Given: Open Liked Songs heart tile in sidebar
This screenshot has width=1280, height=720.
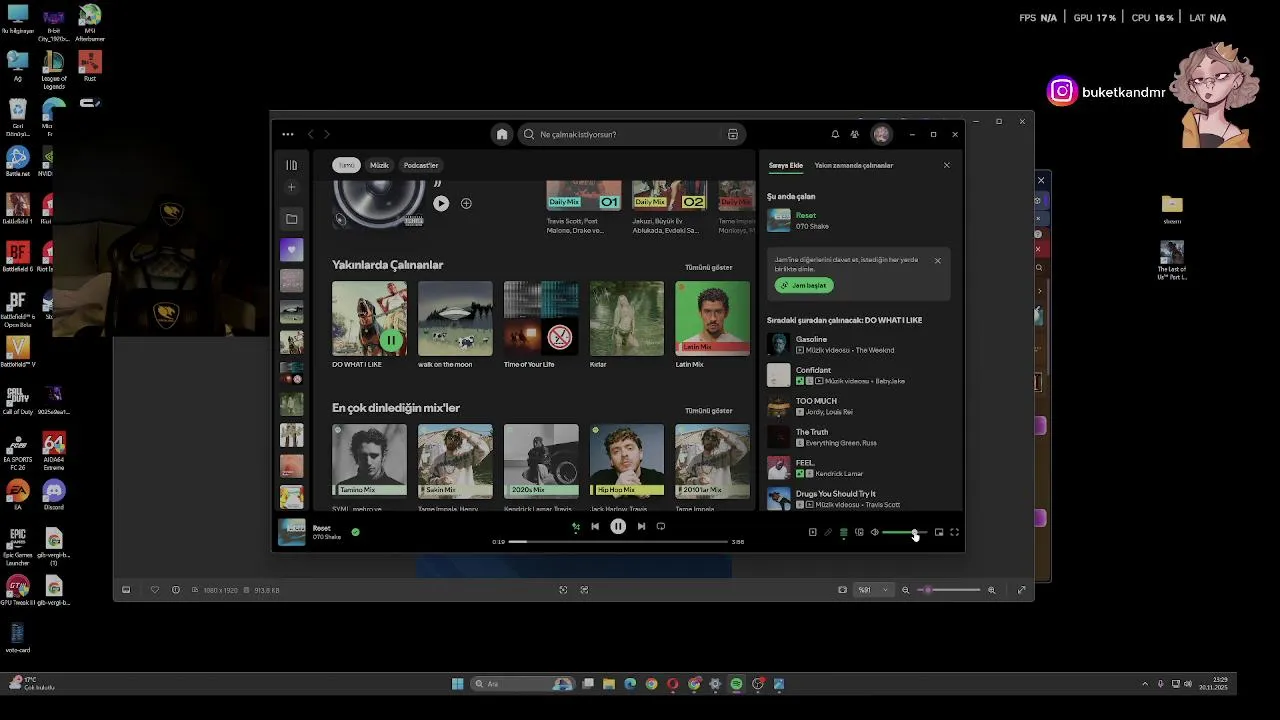Looking at the screenshot, I should coord(291,250).
